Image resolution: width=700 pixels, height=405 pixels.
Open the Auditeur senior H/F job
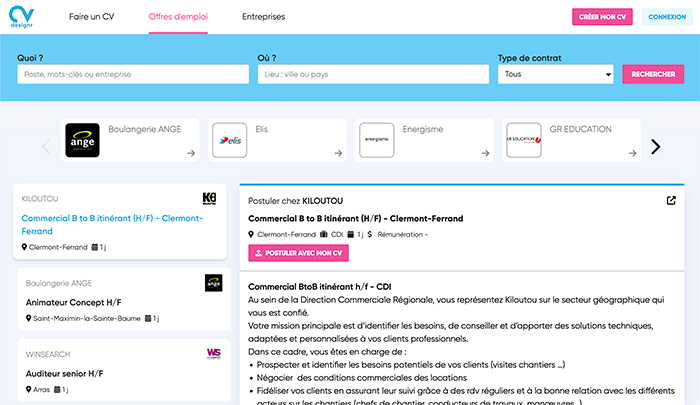tap(64, 373)
